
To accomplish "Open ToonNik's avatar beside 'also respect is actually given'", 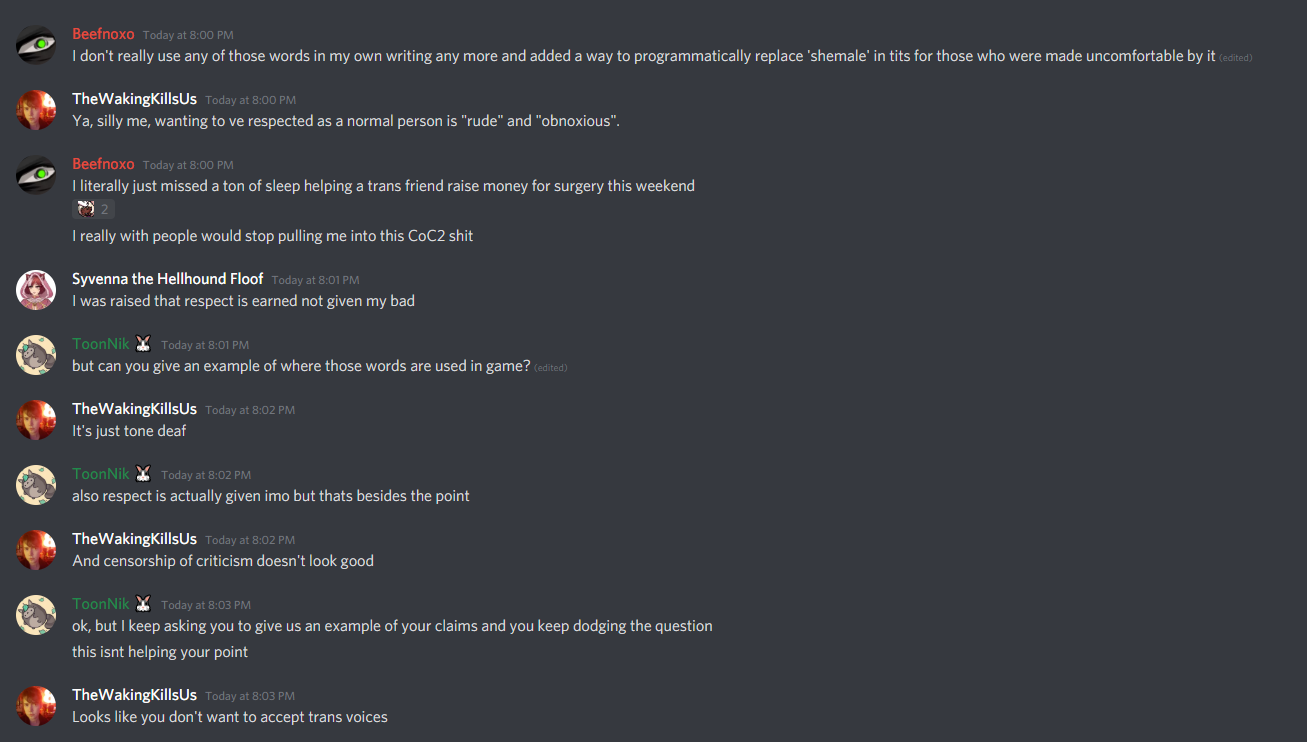I will [36, 485].
